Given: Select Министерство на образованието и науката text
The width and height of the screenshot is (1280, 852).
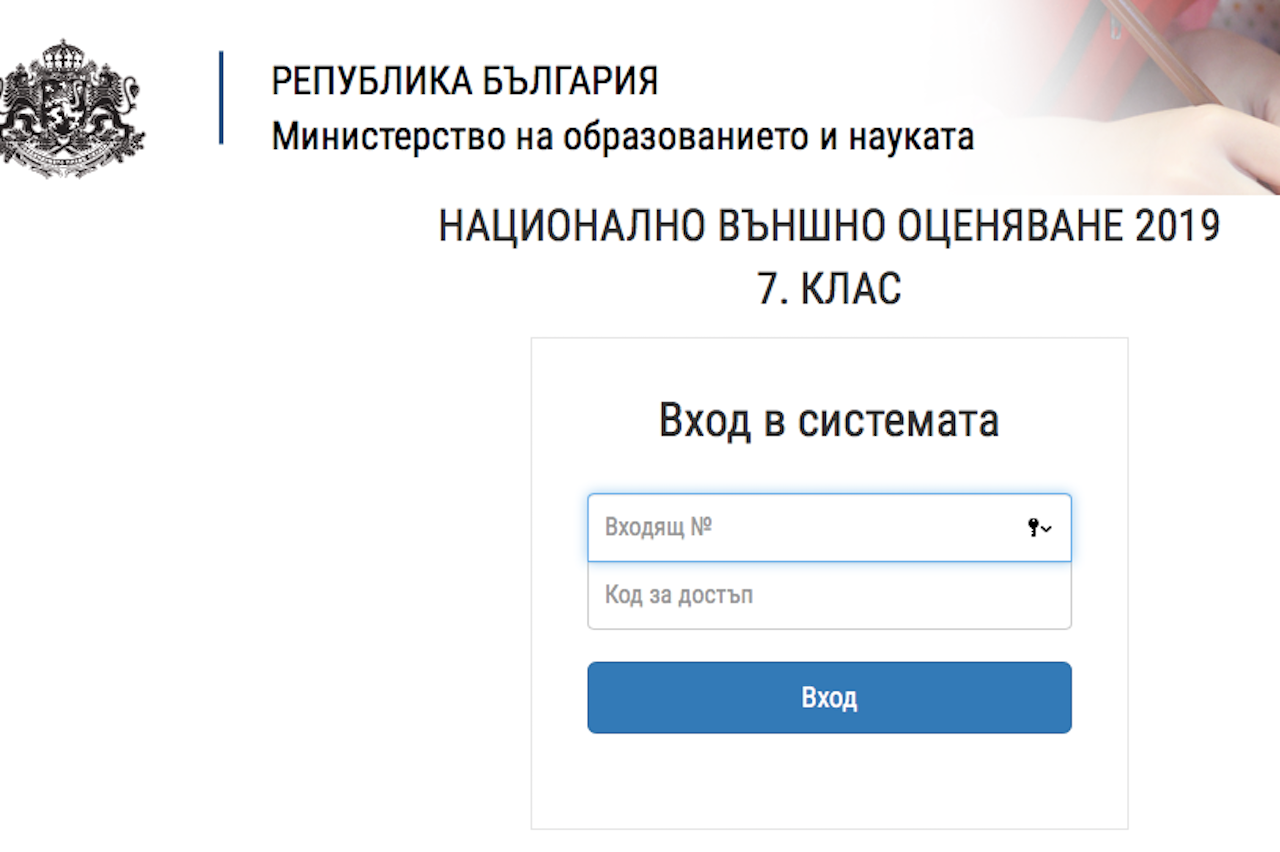Looking at the screenshot, I should (622, 136).
